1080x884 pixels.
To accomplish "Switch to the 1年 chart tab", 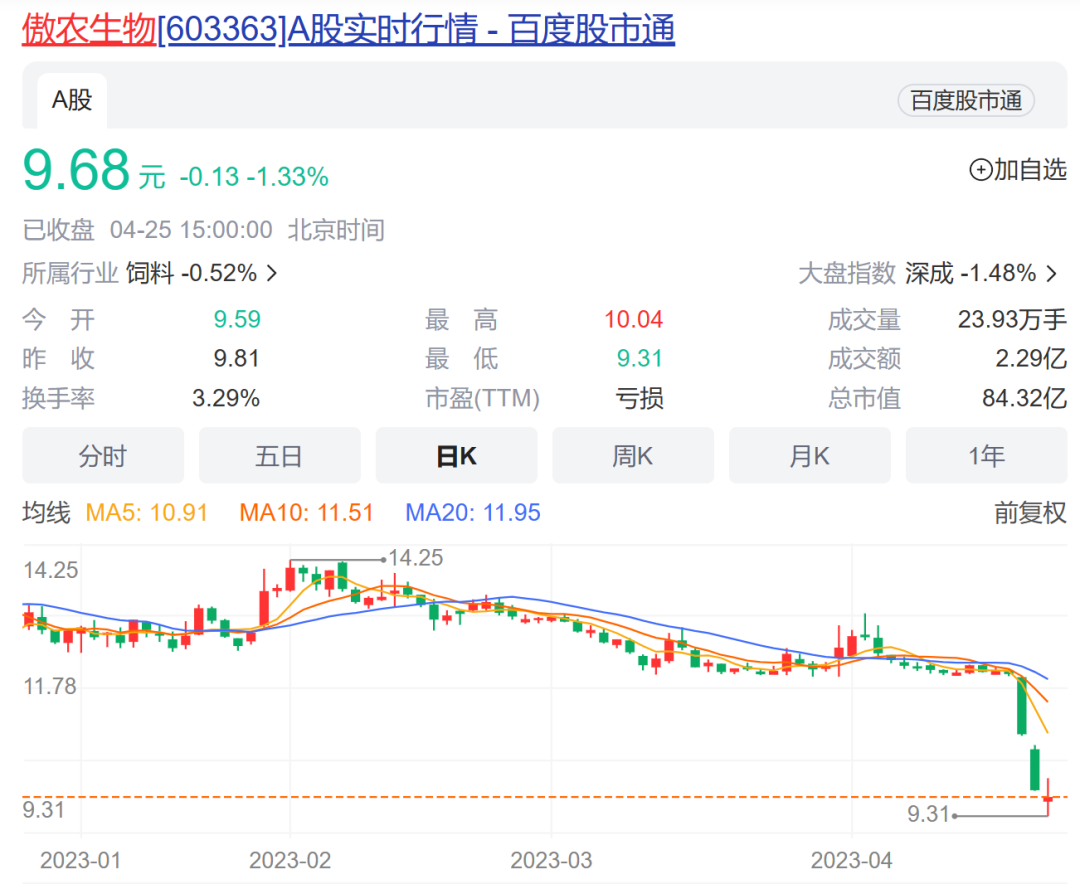I will coord(986,455).
